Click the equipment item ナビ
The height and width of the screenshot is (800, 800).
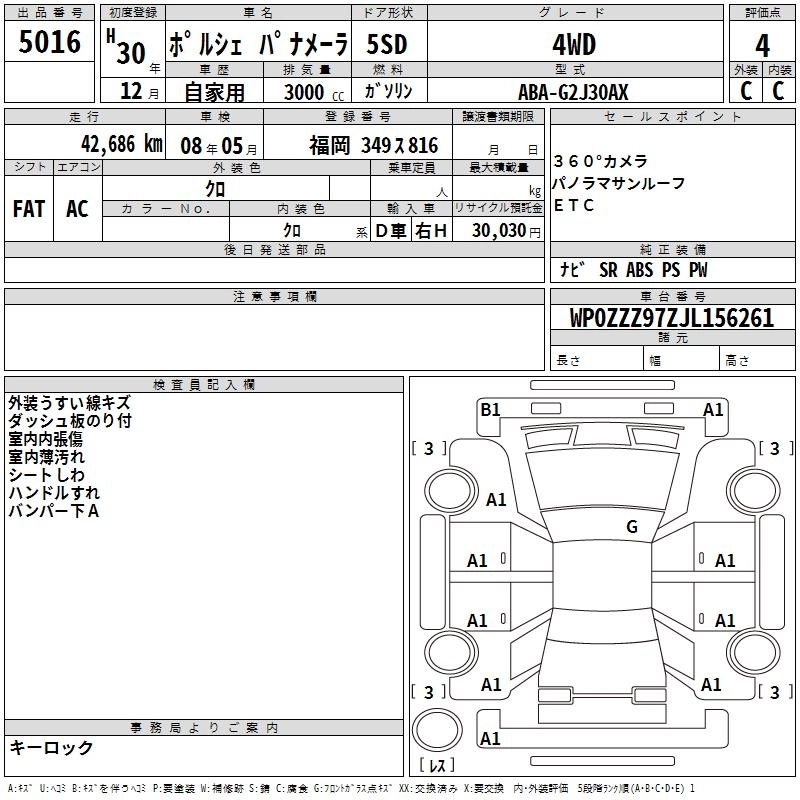pos(572,269)
